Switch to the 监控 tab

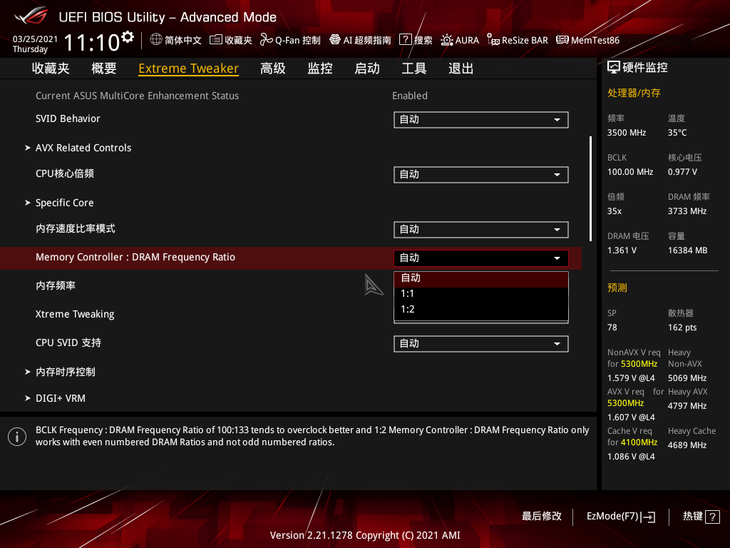tap(320, 69)
